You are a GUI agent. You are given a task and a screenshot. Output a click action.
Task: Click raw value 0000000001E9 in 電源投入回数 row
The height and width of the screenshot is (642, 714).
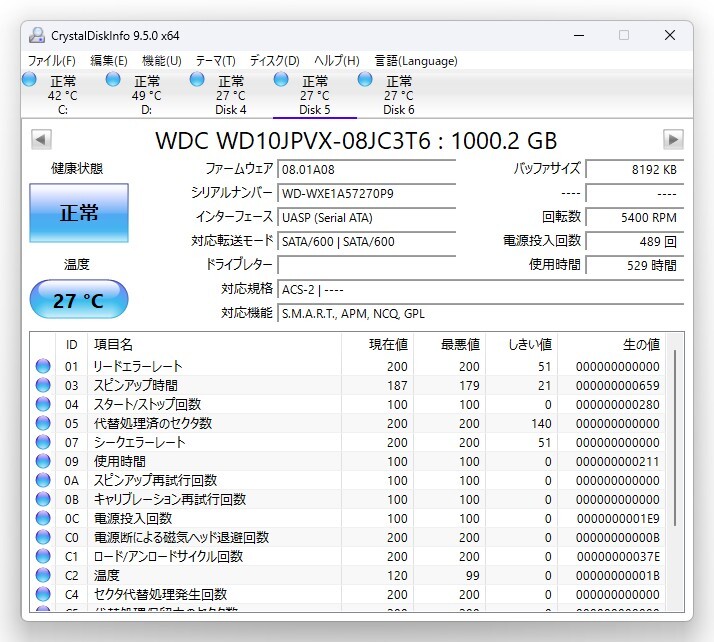click(618, 519)
